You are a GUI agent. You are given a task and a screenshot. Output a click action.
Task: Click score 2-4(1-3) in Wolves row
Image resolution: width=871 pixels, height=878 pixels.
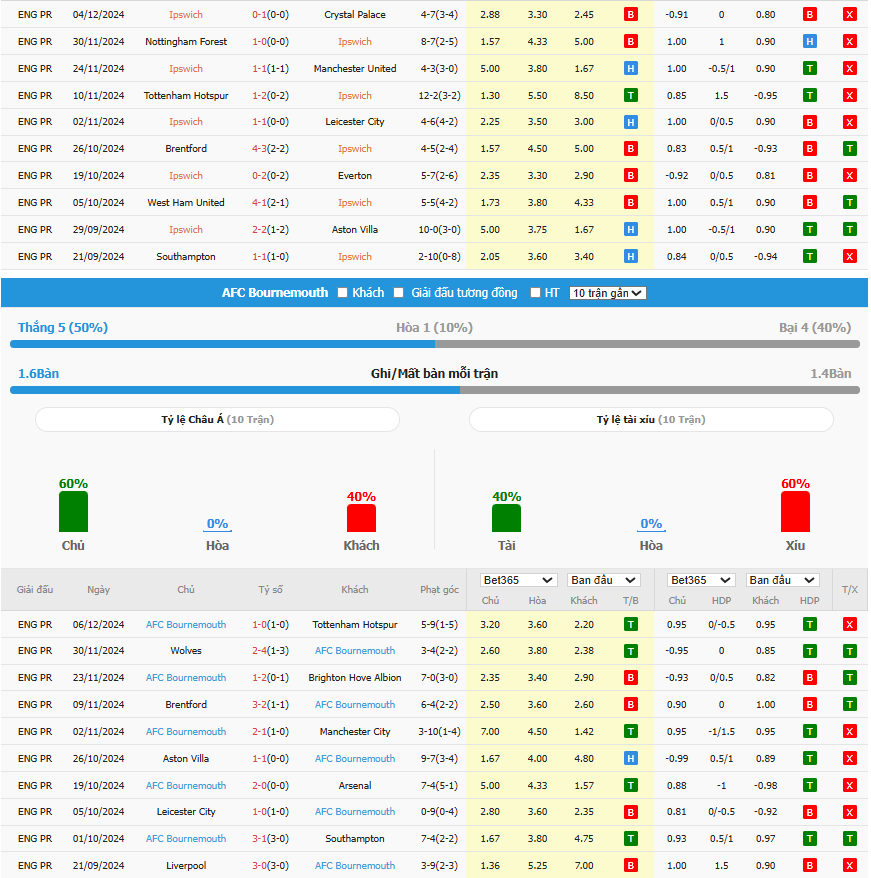pyautogui.click(x=271, y=651)
